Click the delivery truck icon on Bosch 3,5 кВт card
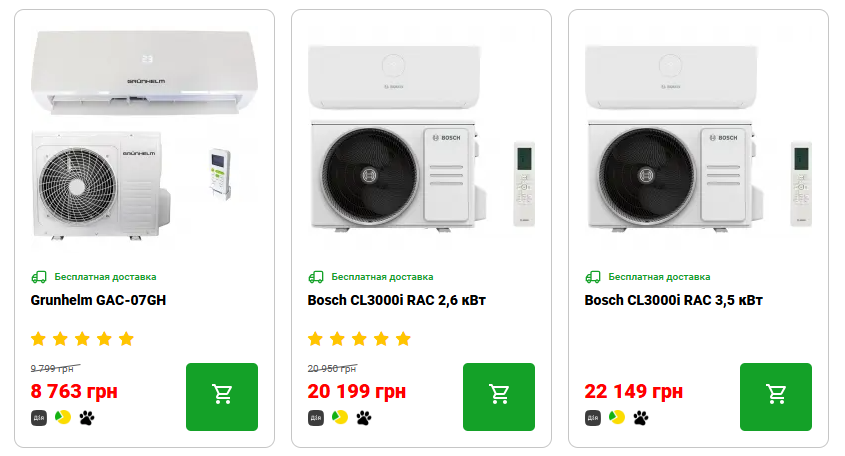The image size is (845, 456). [593, 277]
